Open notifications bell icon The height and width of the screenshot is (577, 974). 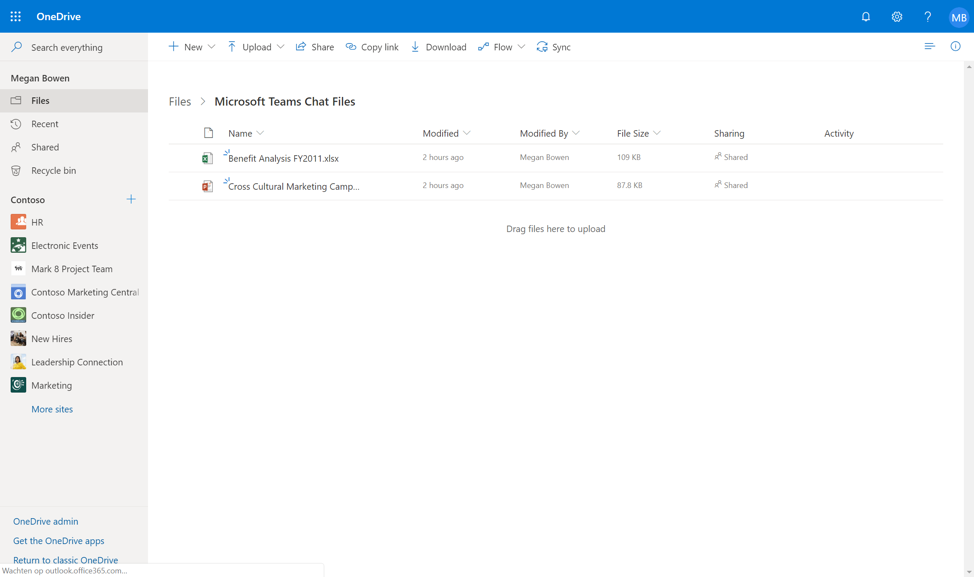(865, 17)
